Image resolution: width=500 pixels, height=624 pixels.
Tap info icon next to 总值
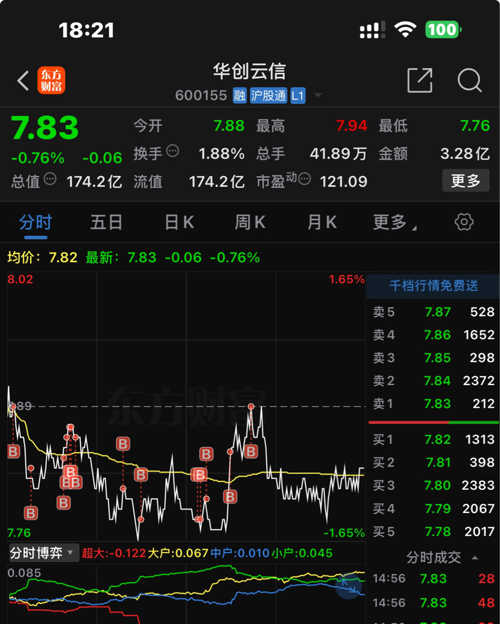click(x=50, y=179)
